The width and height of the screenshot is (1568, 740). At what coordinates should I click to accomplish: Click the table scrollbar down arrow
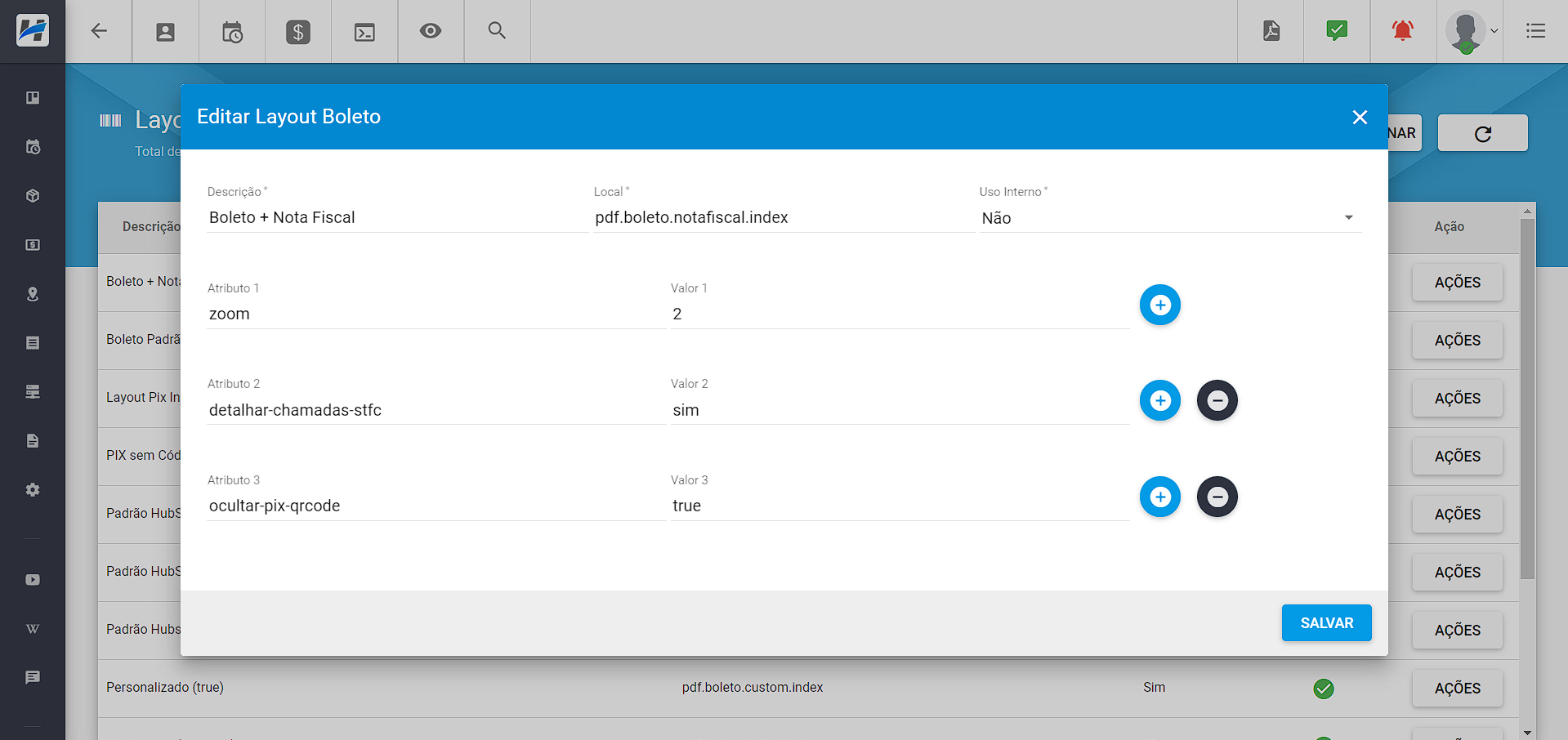pyautogui.click(x=1527, y=733)
